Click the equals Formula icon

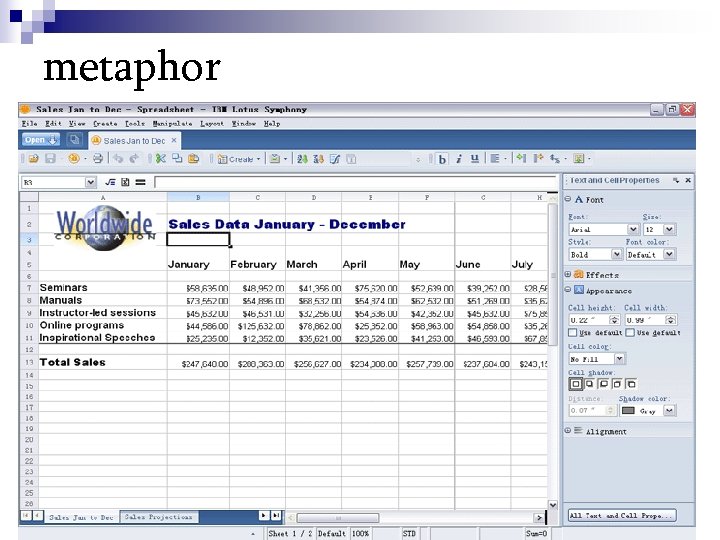point(141,182)
